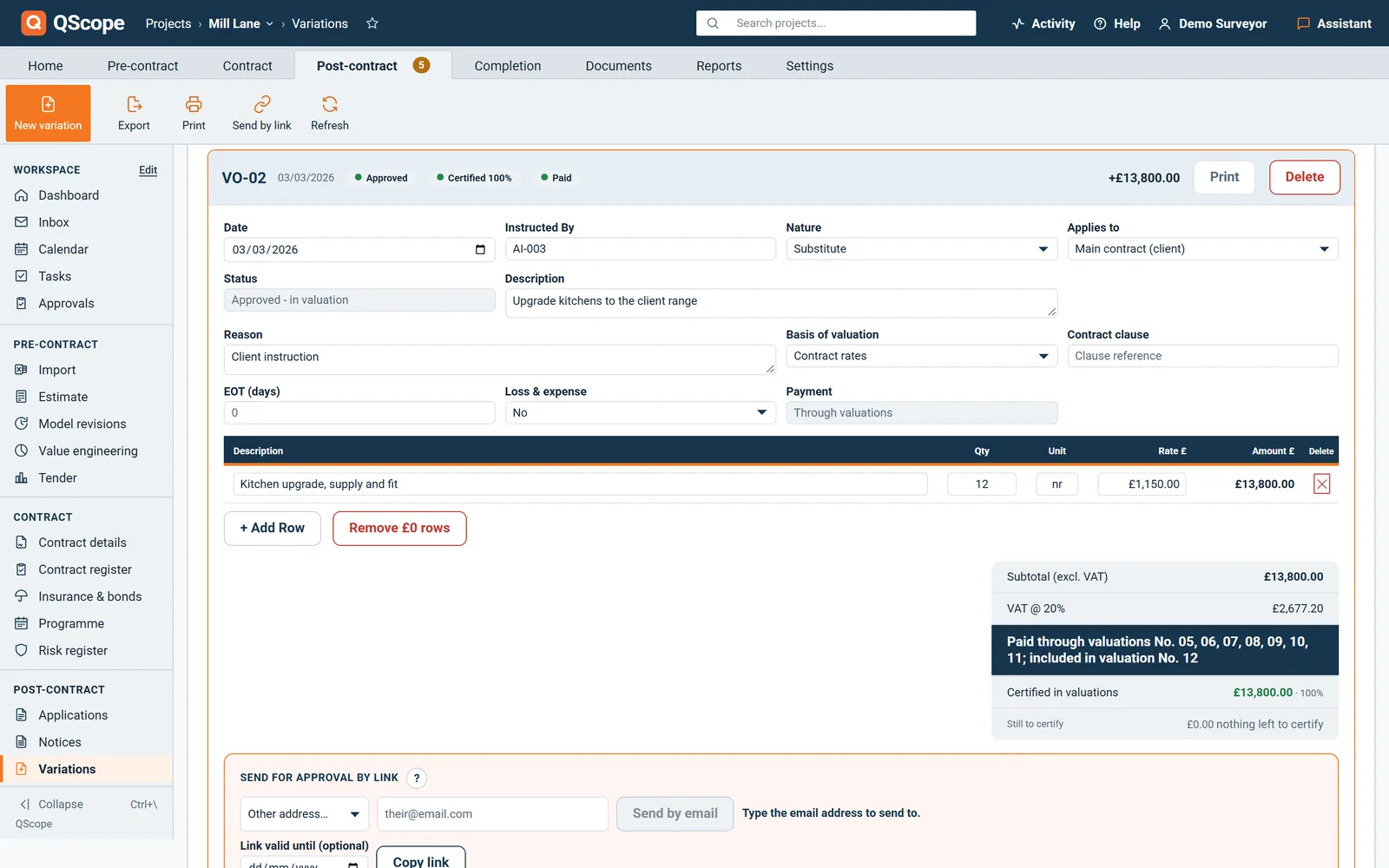Click the Copy link button
This screenshot has width=1389, height=868.
421,859
